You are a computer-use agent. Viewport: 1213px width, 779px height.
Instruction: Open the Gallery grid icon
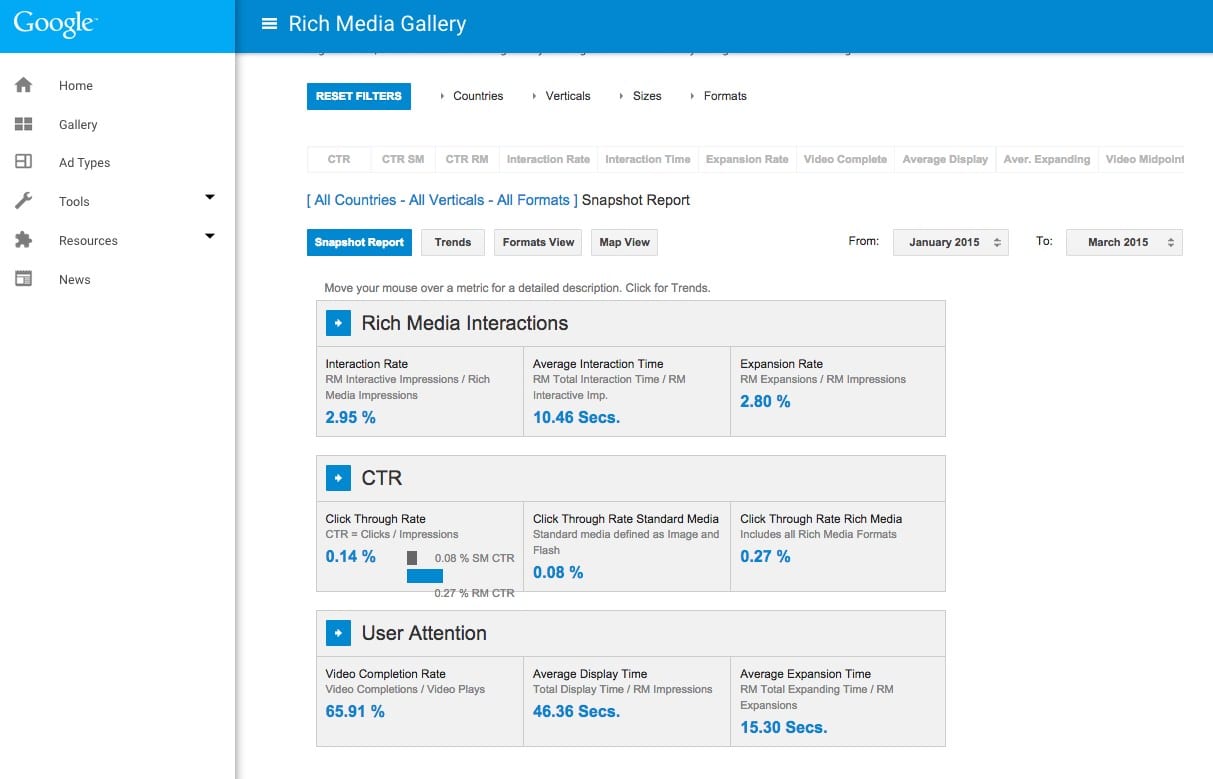pyautogui.click(x=24, y=124)
